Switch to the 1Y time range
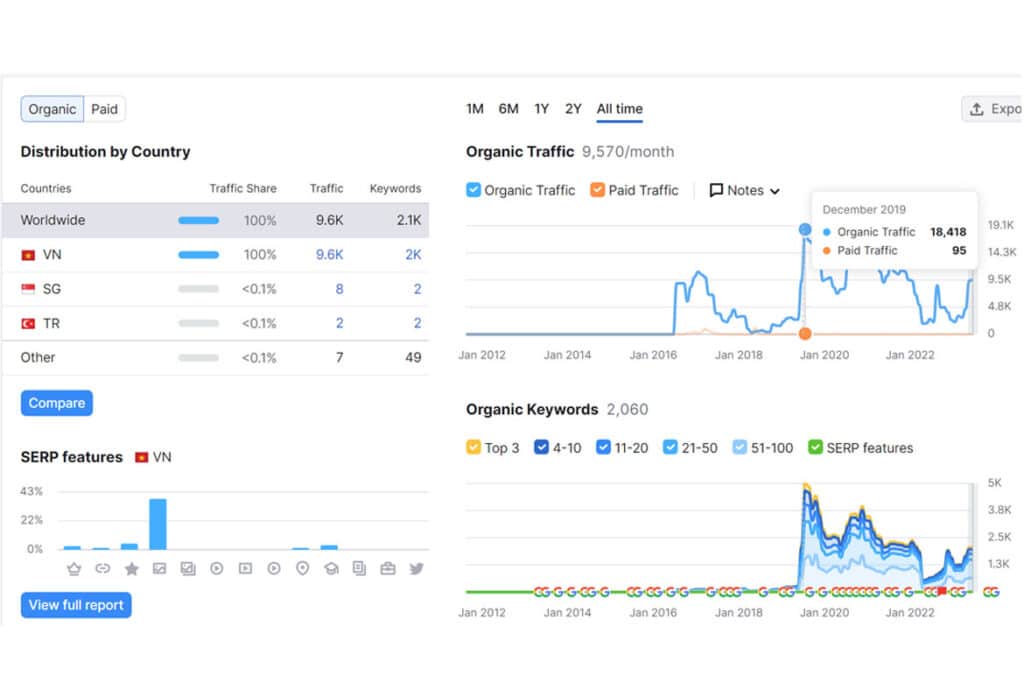Image resolution: width=1024 pixels, height=683 pixels. 541,109
